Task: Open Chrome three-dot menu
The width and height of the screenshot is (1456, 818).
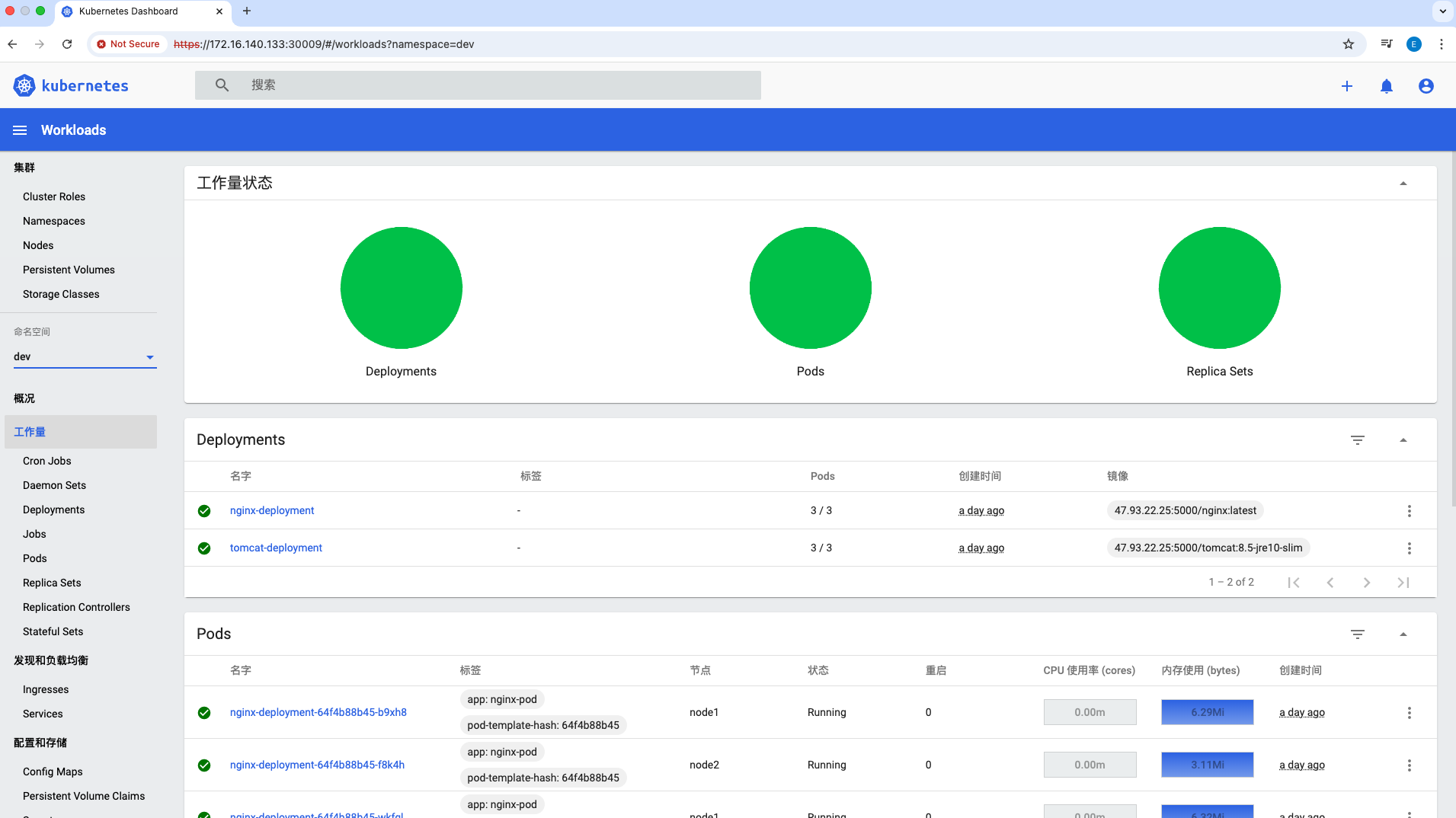Action: tap(1442, 44)
